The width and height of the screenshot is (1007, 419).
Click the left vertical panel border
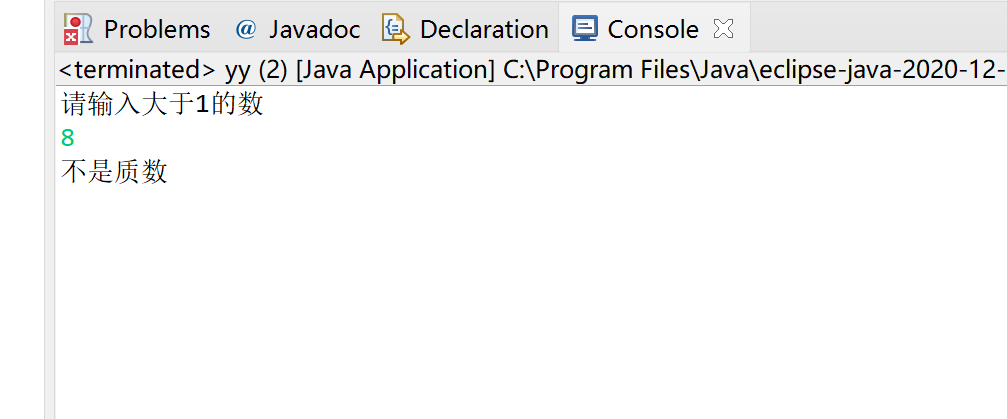(49, 250)
